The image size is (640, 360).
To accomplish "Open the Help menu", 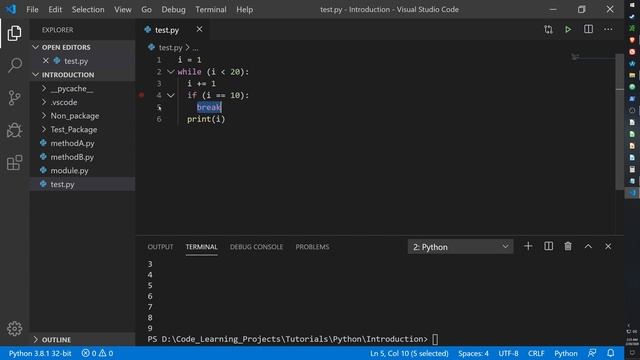I will (244, 9).
